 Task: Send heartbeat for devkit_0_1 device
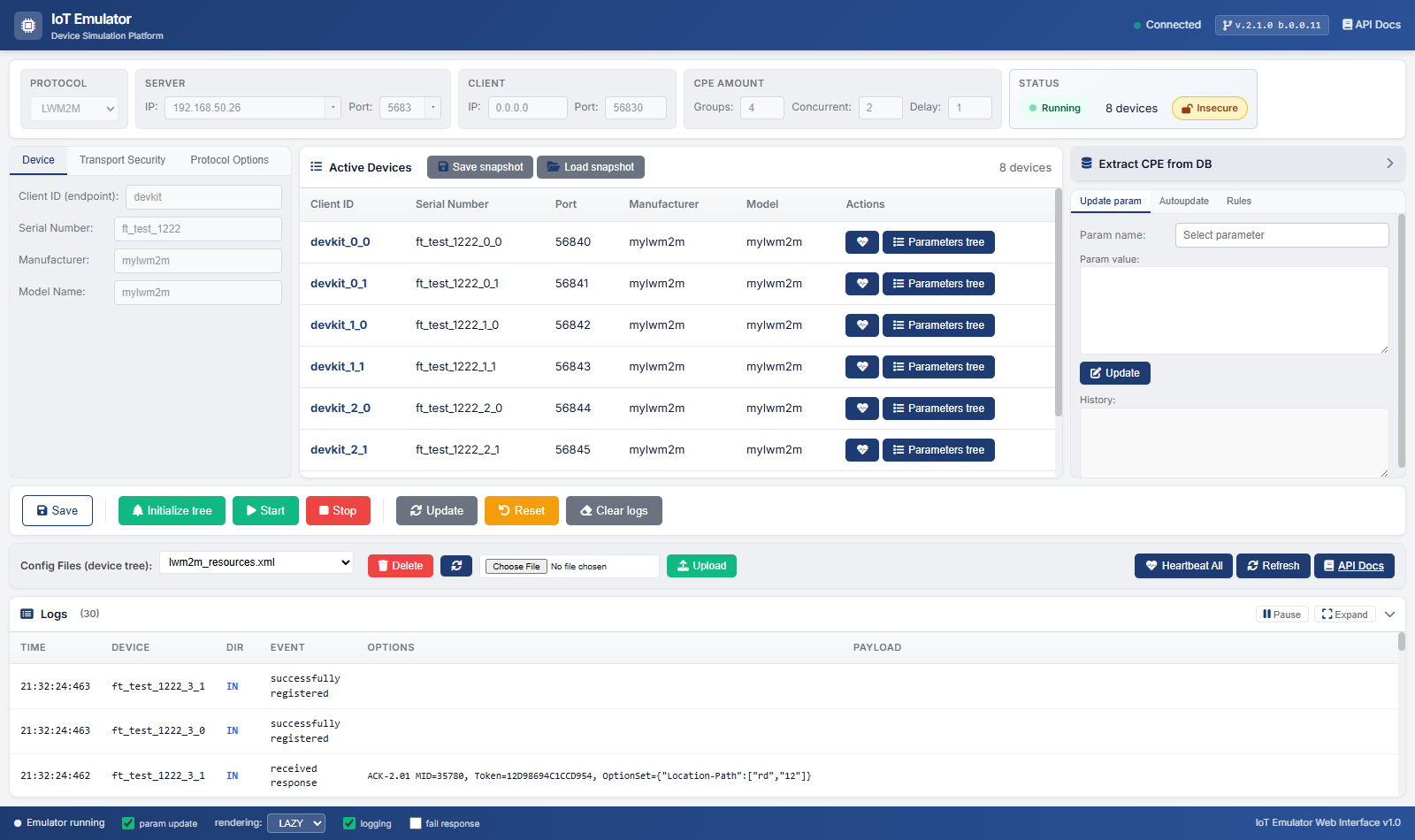coord(862,284)
